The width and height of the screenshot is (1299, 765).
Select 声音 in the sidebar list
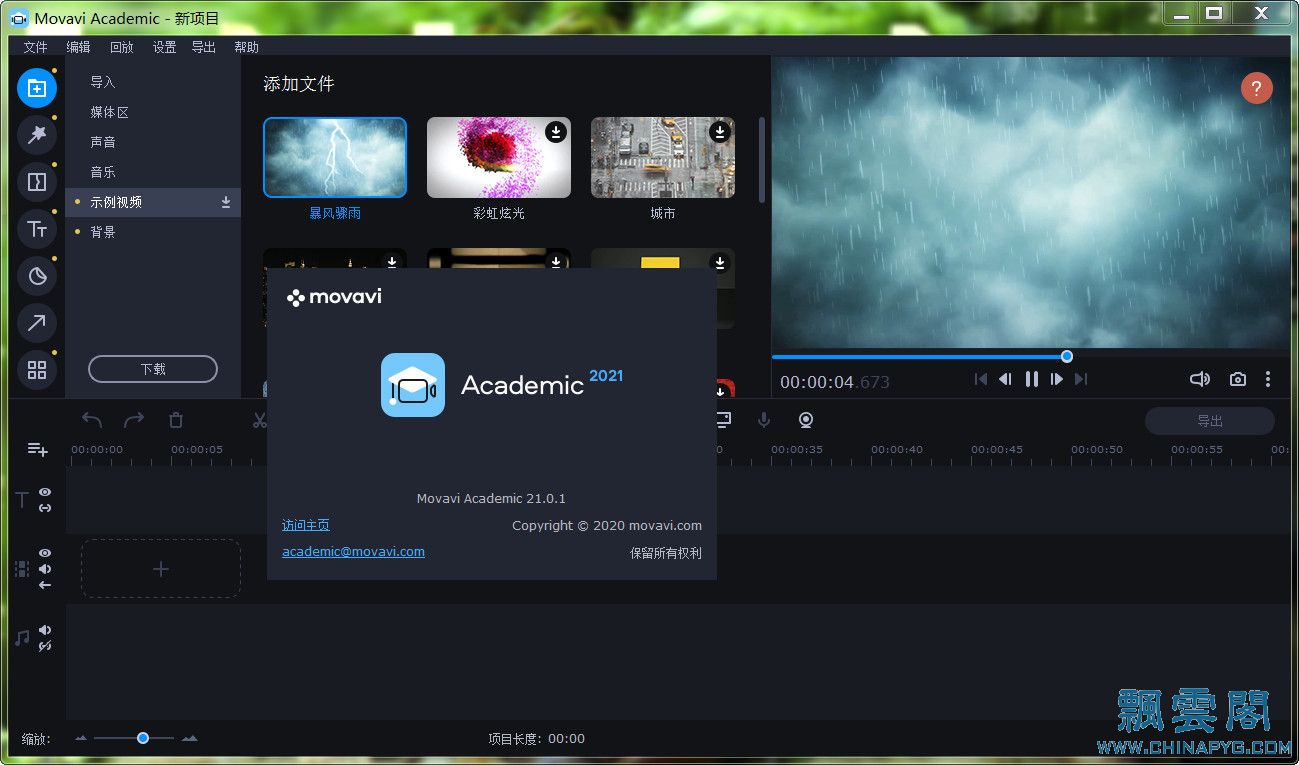tap(153, 142)
